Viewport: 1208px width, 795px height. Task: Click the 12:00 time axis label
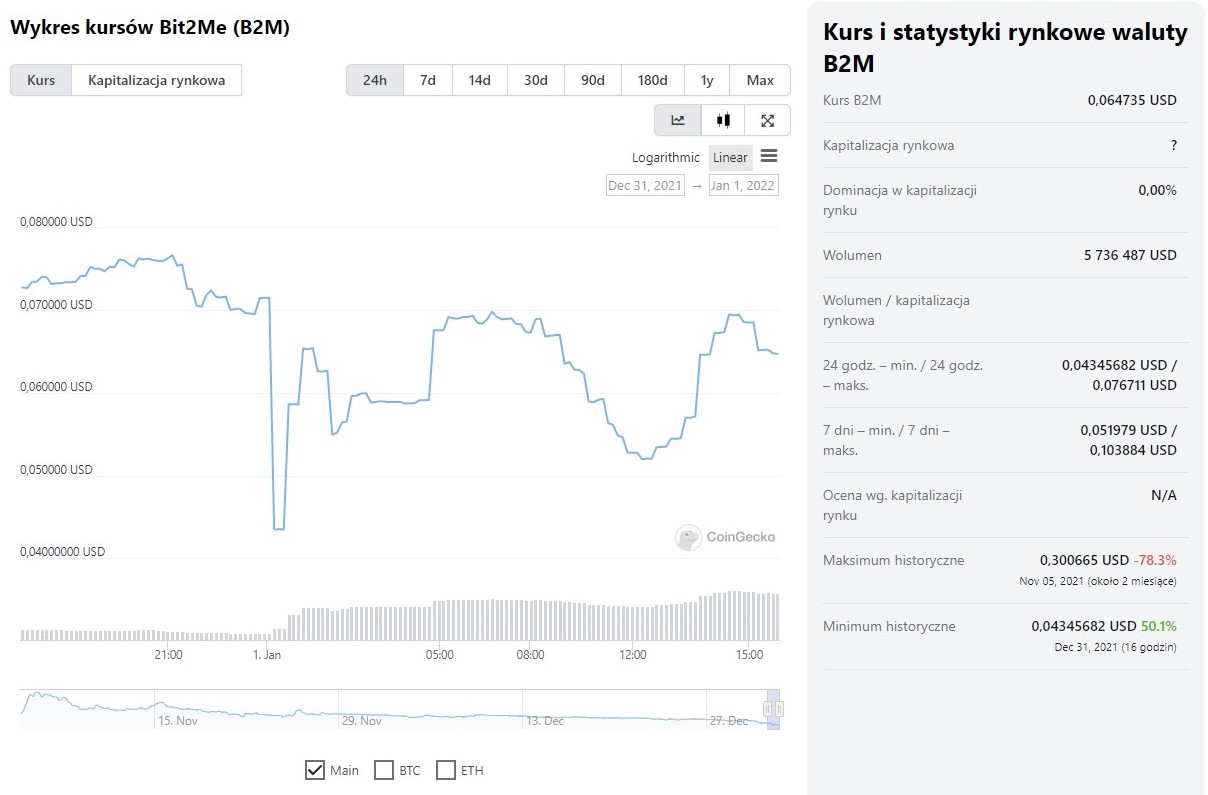633,655
